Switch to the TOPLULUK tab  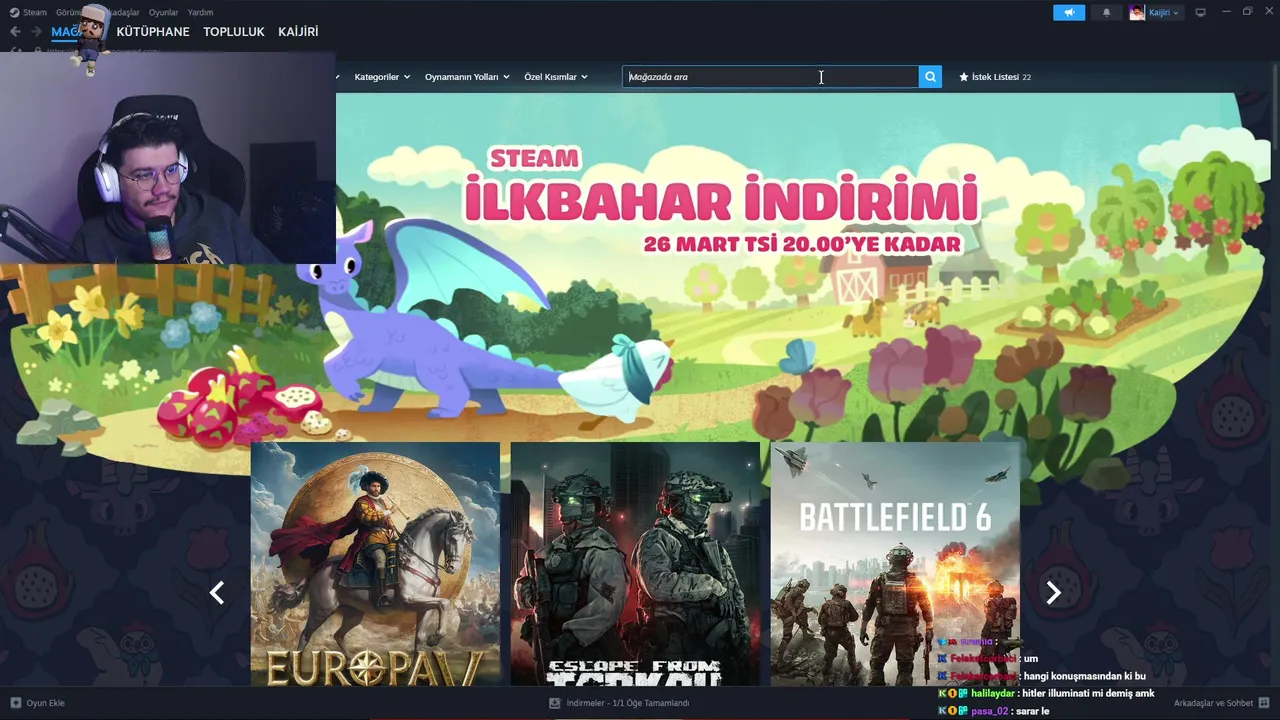[x=234, y=32]
